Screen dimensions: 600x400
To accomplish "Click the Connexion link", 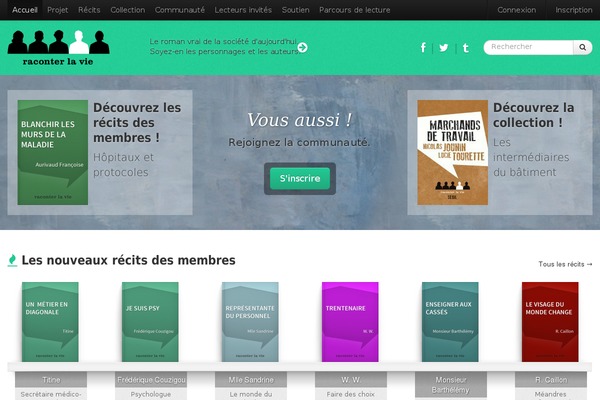I will [517, 10].
